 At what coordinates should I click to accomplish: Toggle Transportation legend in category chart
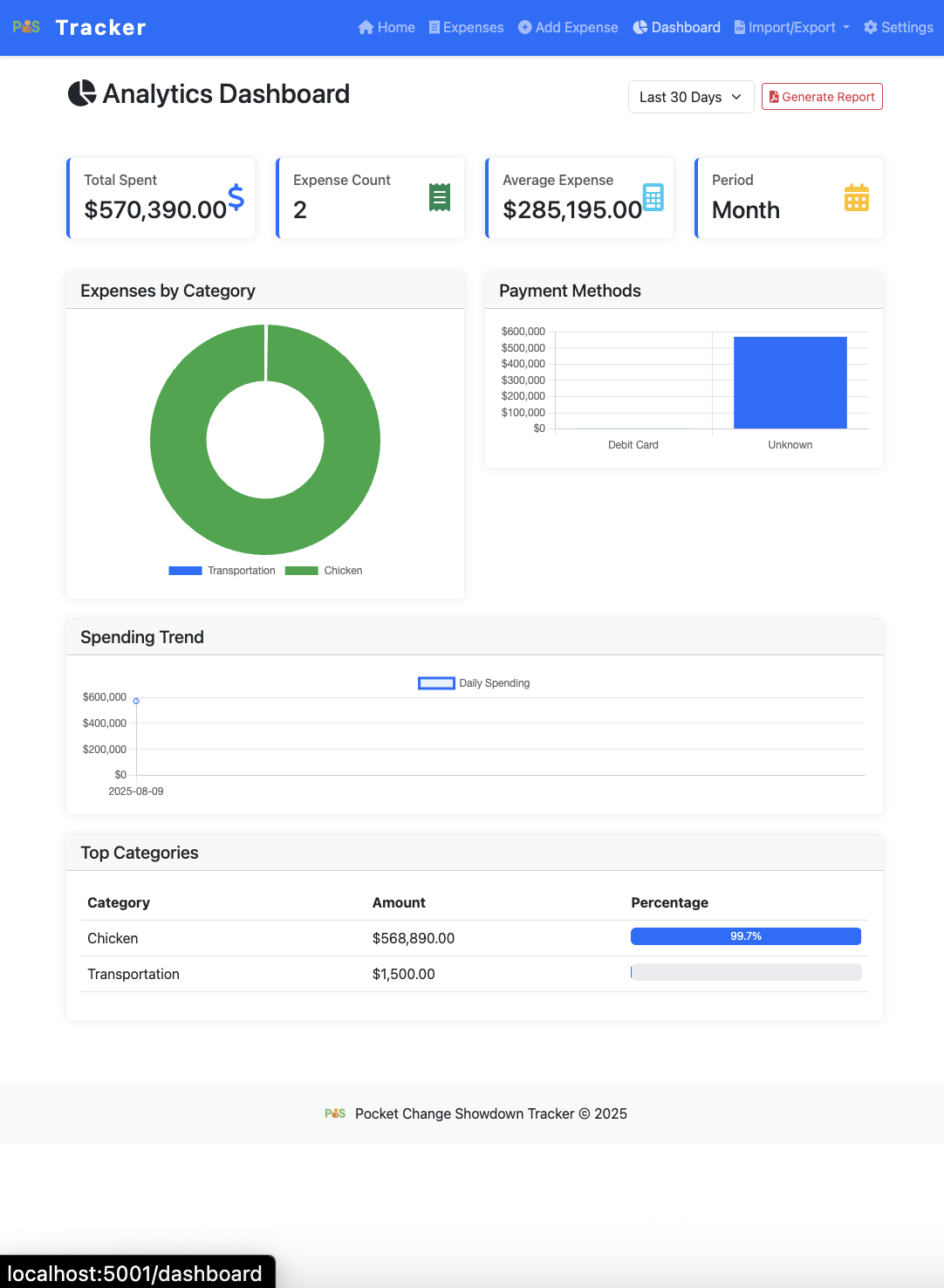coord(222,571)
